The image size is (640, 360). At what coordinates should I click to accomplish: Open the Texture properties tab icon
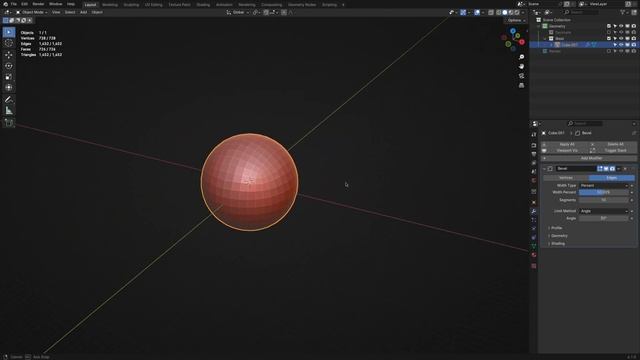533,266
